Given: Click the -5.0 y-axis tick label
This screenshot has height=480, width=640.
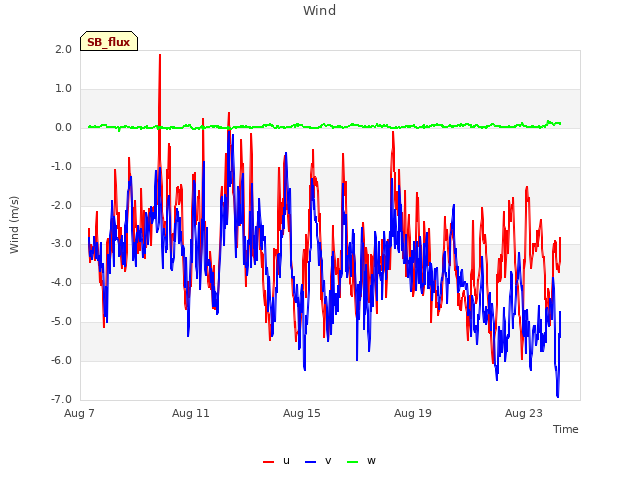Looking at the screenshot, I should (x=61, y=322).
